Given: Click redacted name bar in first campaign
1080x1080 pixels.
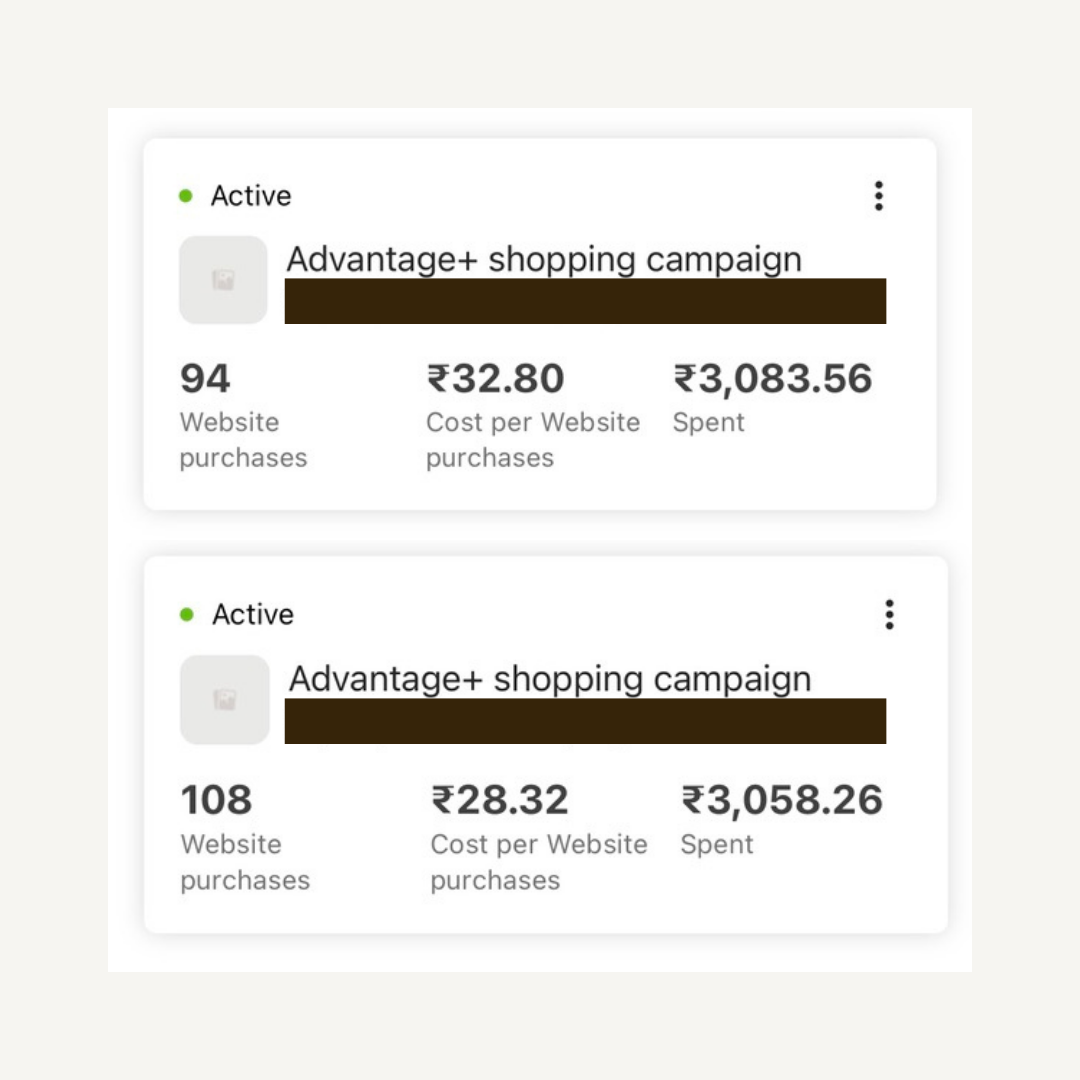Looking at the screenshot, I should click(x=585, y=301).
